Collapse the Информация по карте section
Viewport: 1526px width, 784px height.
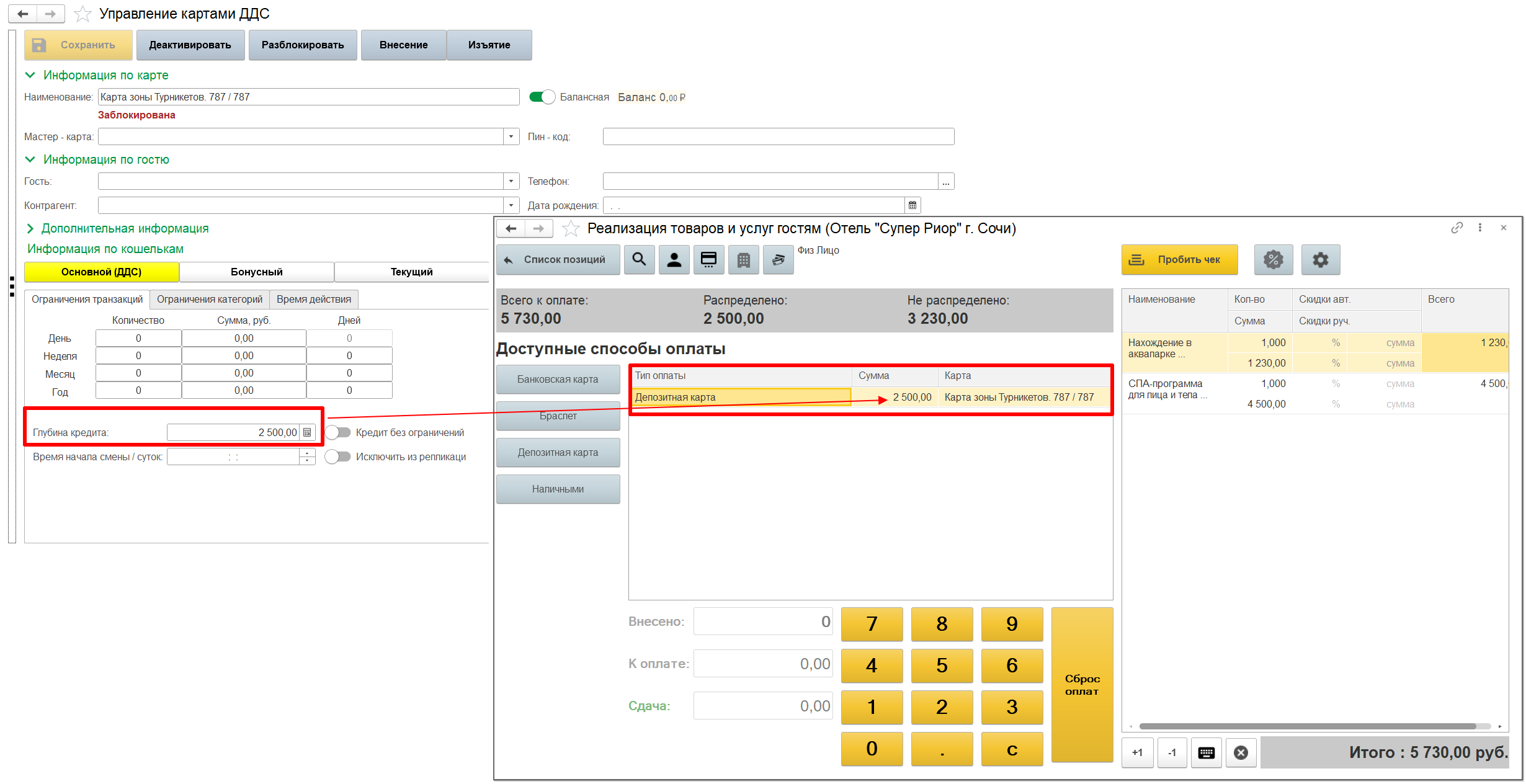(30, 75)
